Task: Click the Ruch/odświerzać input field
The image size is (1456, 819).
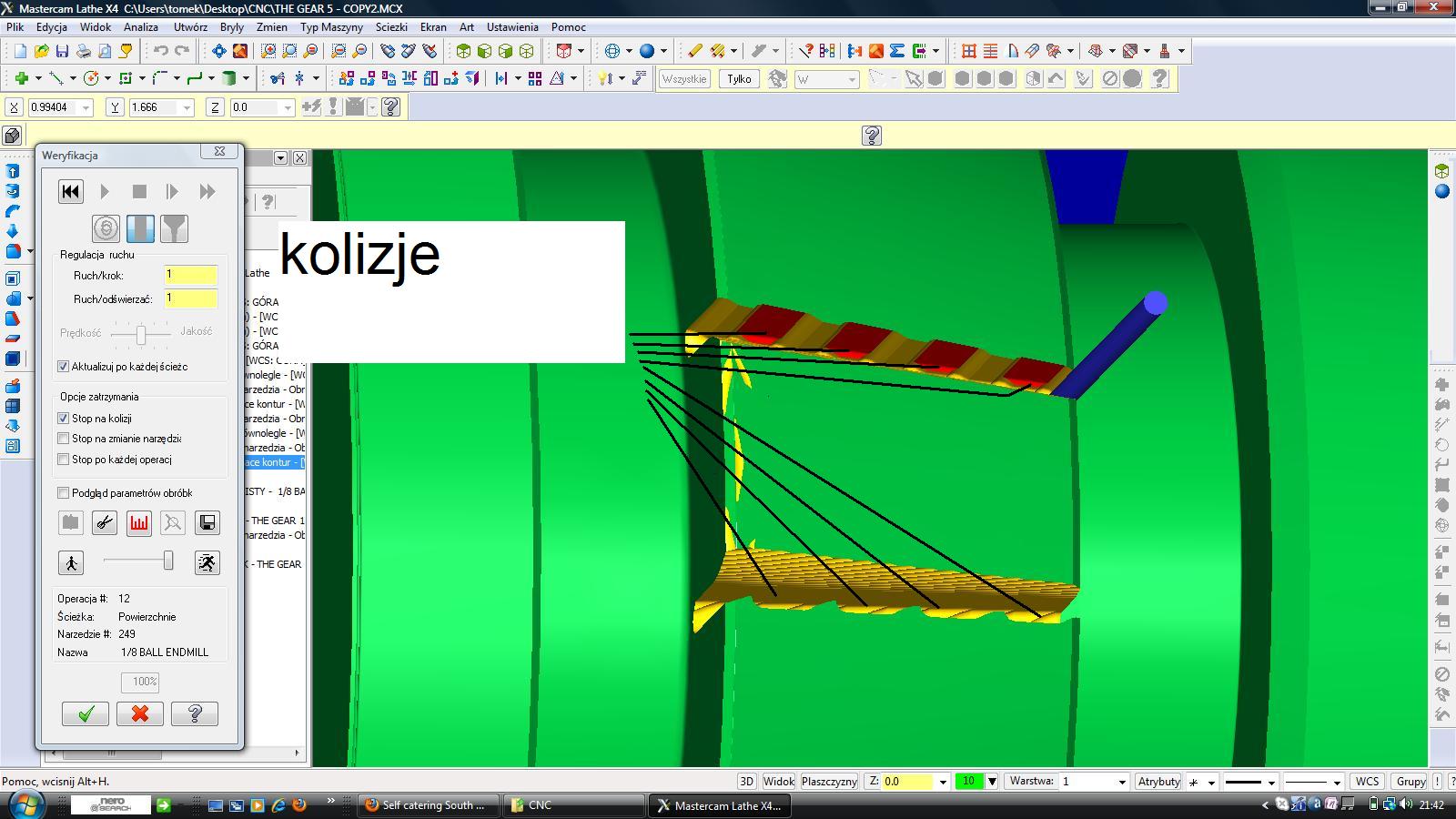Action: click(191, 298)
